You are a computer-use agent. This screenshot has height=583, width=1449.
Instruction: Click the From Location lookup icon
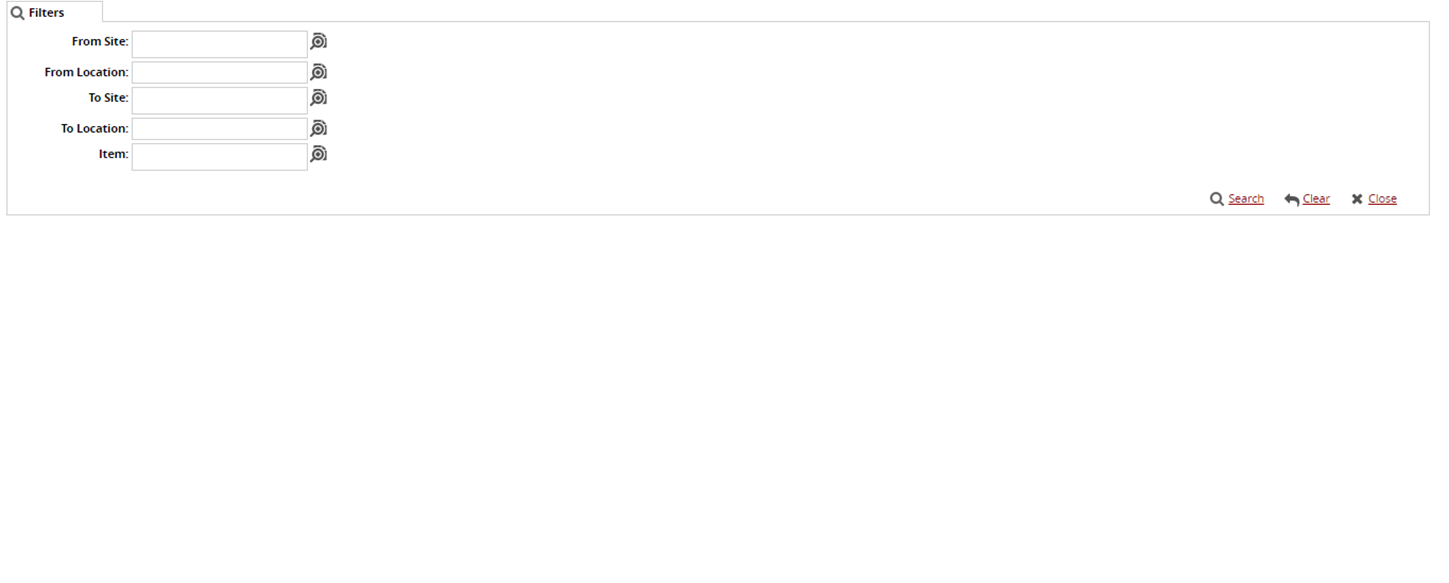point(318,72)
